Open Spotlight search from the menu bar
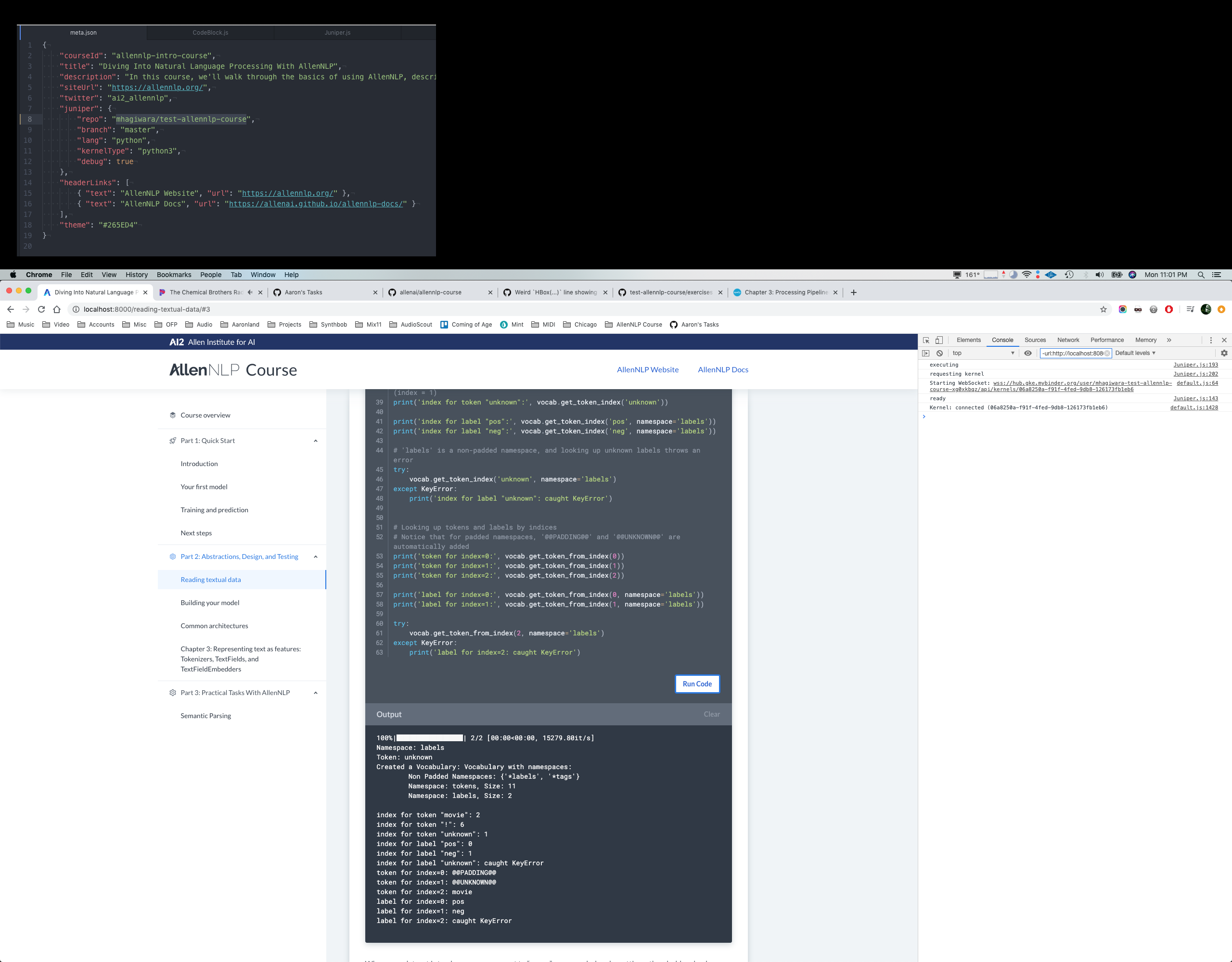The width and height of the screenshot is (1232, 962). coord(1201,275)
